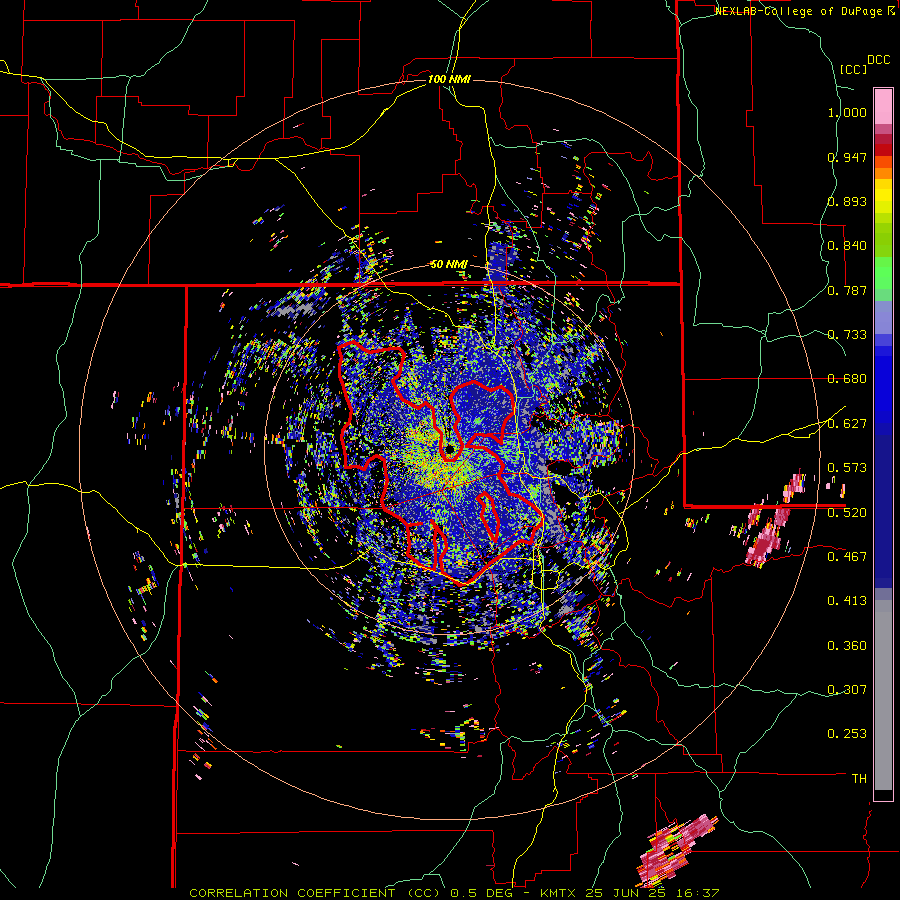This screenshot has width=900, height=900.
Task: Click the KMTX radar station identifier
Action: click(560, 893)
